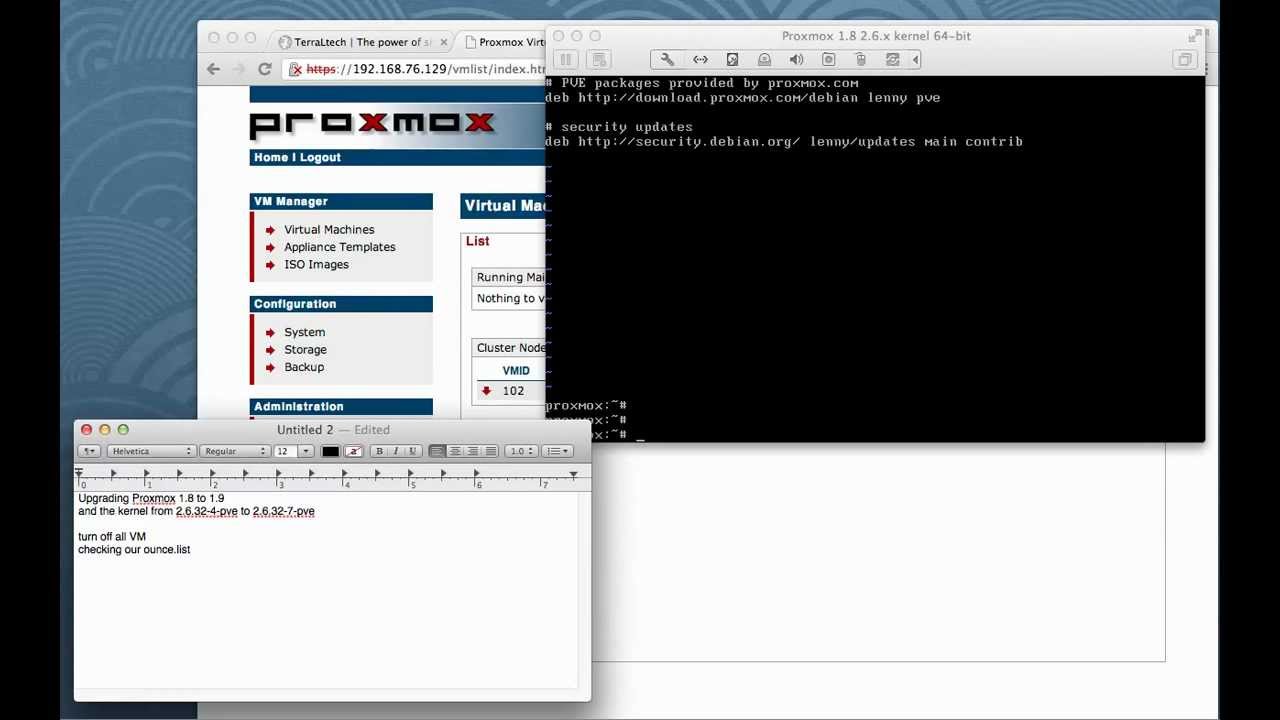This screenshot has height=720, width=1280.
Task: Go forward in Chrome browser
Action: pos(238,69)
